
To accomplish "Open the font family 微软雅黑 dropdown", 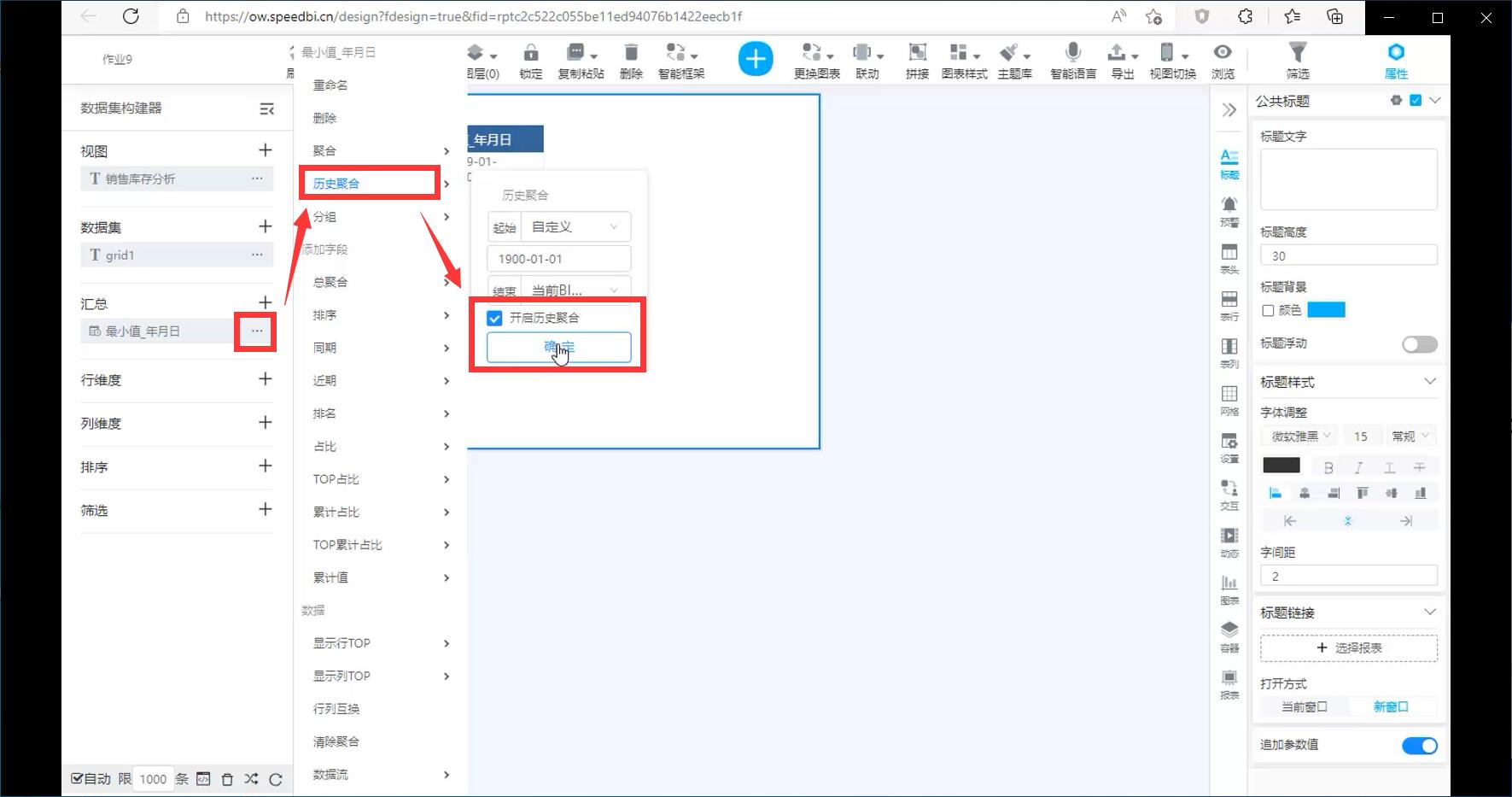I will click(1299, 437).
